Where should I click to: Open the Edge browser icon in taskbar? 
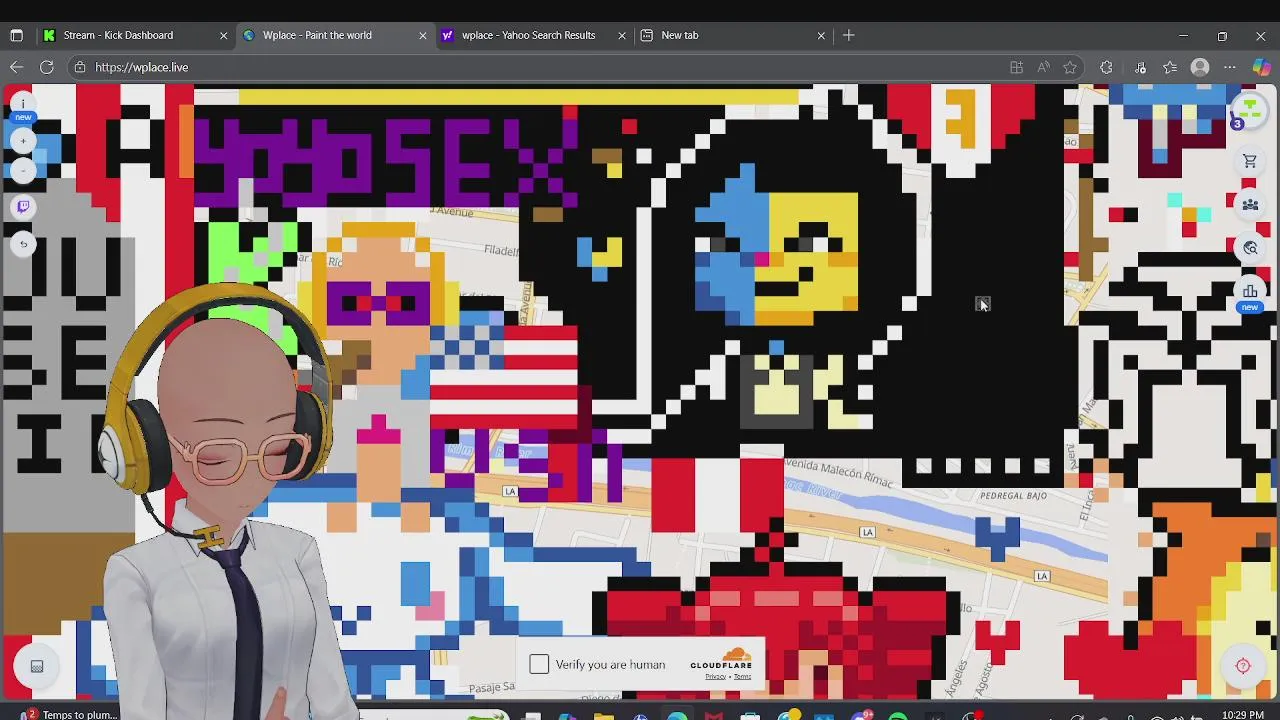click(677, 716)
